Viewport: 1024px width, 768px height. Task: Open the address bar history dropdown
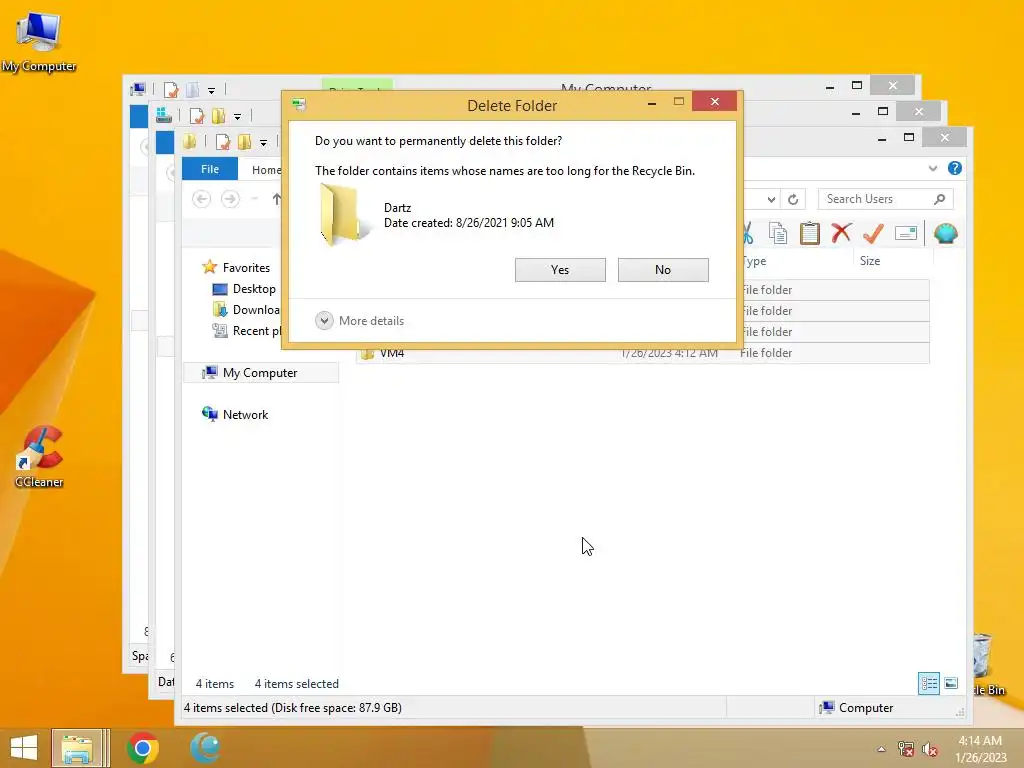pos(772,199)
